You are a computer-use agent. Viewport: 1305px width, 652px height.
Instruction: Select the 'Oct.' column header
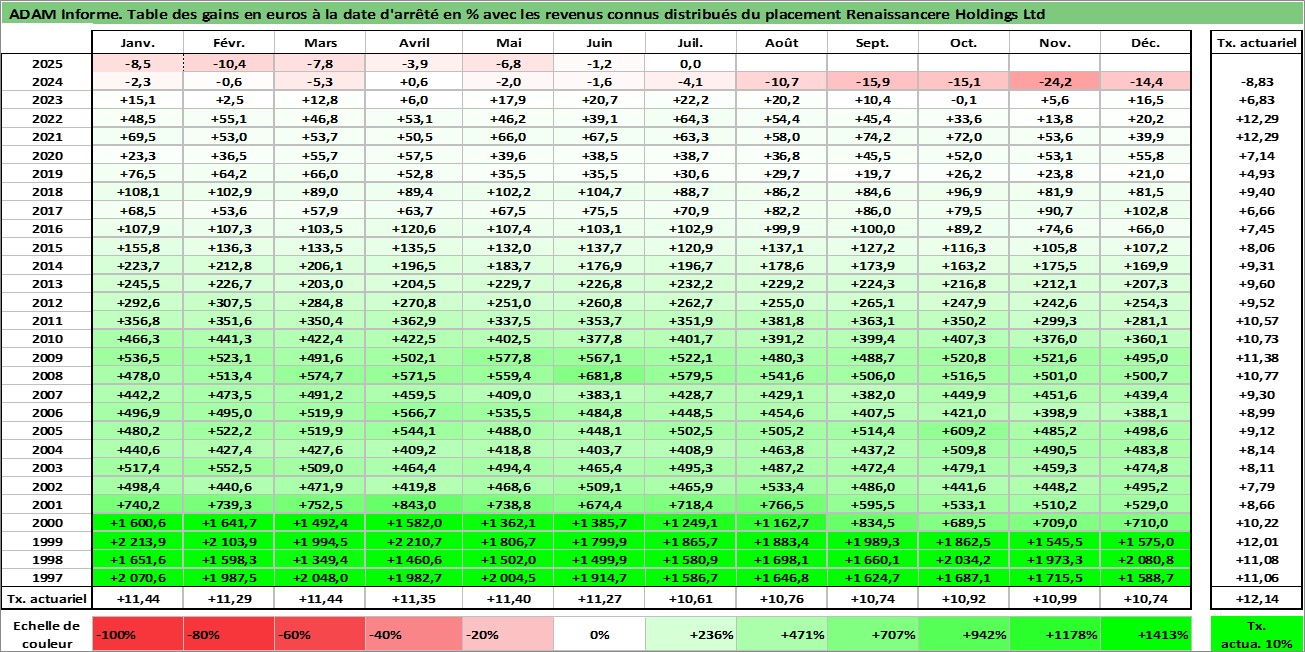tap(964, 43)
